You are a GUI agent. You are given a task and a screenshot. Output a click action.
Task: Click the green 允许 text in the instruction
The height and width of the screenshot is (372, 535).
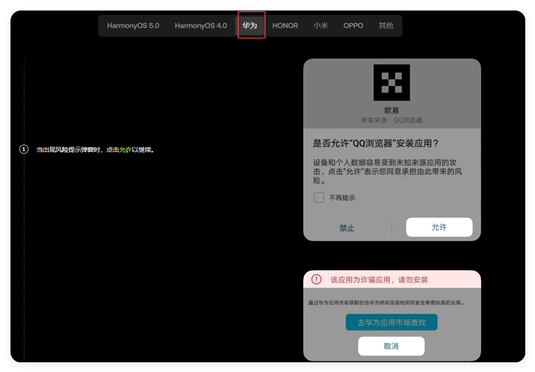coord(125,149)
